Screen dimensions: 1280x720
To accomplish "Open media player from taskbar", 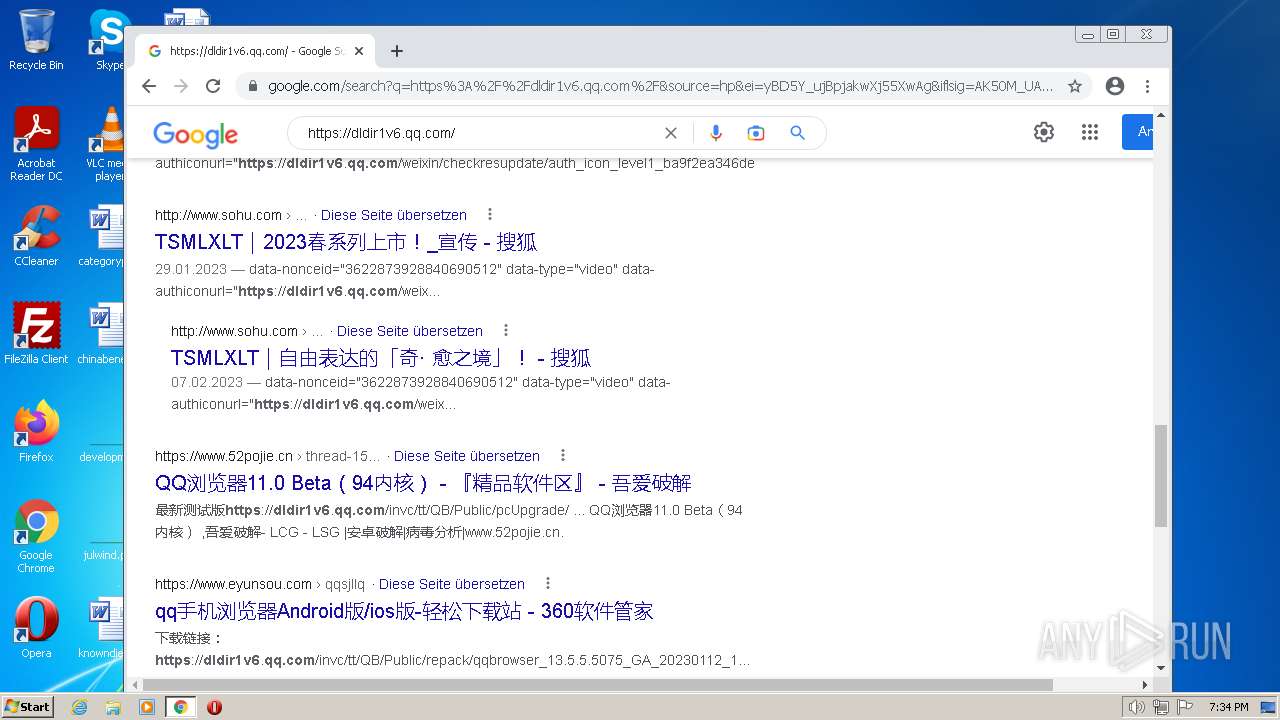I will [147, 707].
